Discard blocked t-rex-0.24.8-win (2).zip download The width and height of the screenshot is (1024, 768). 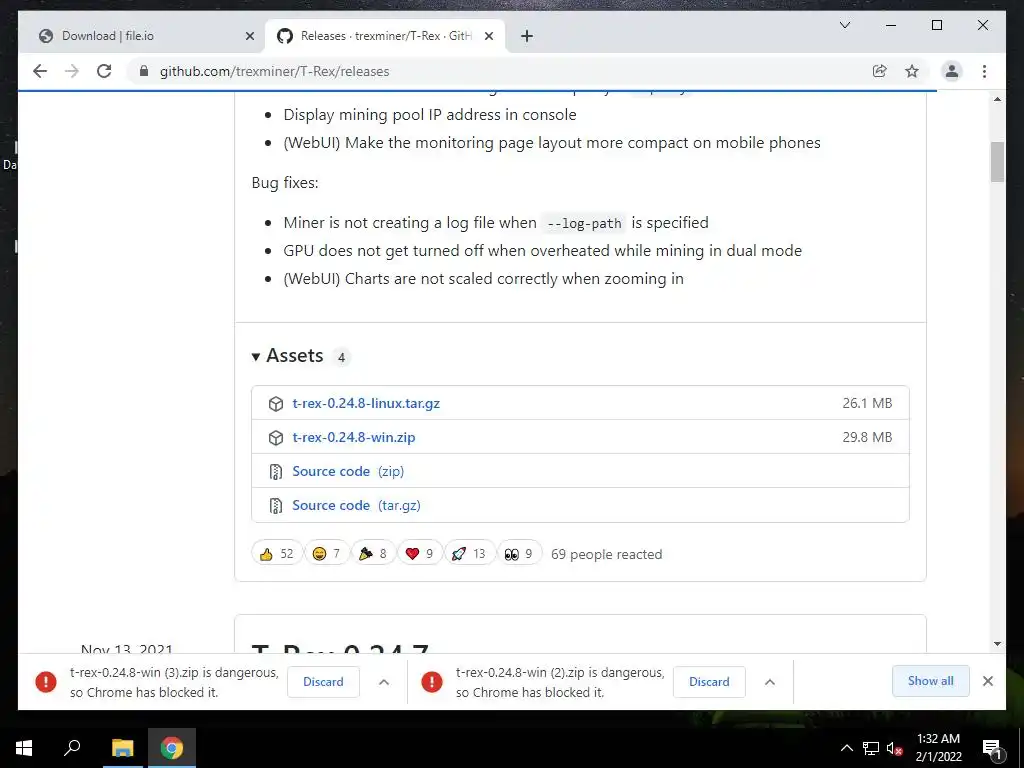(709, 682)
